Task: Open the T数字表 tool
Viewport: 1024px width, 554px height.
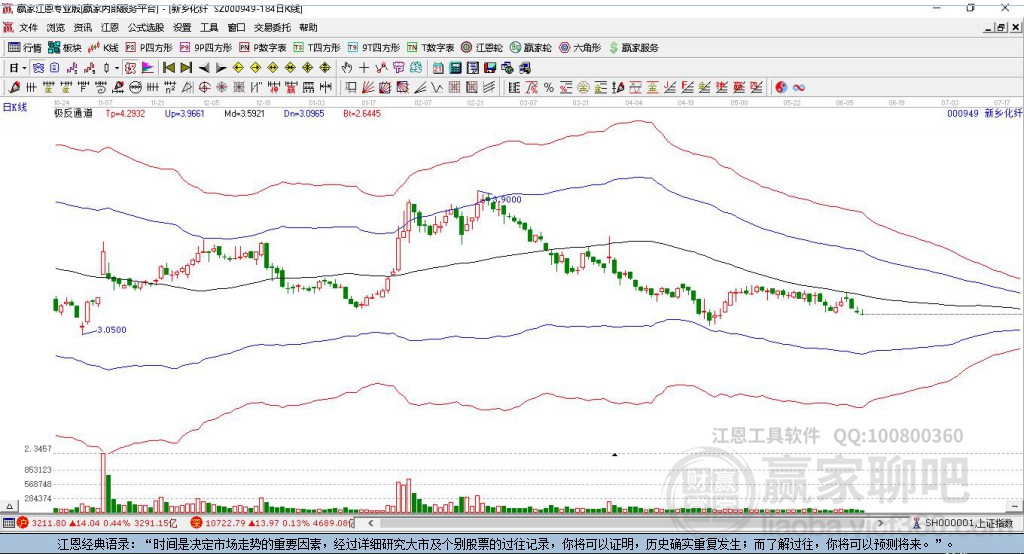Action: tap(430, 48)
